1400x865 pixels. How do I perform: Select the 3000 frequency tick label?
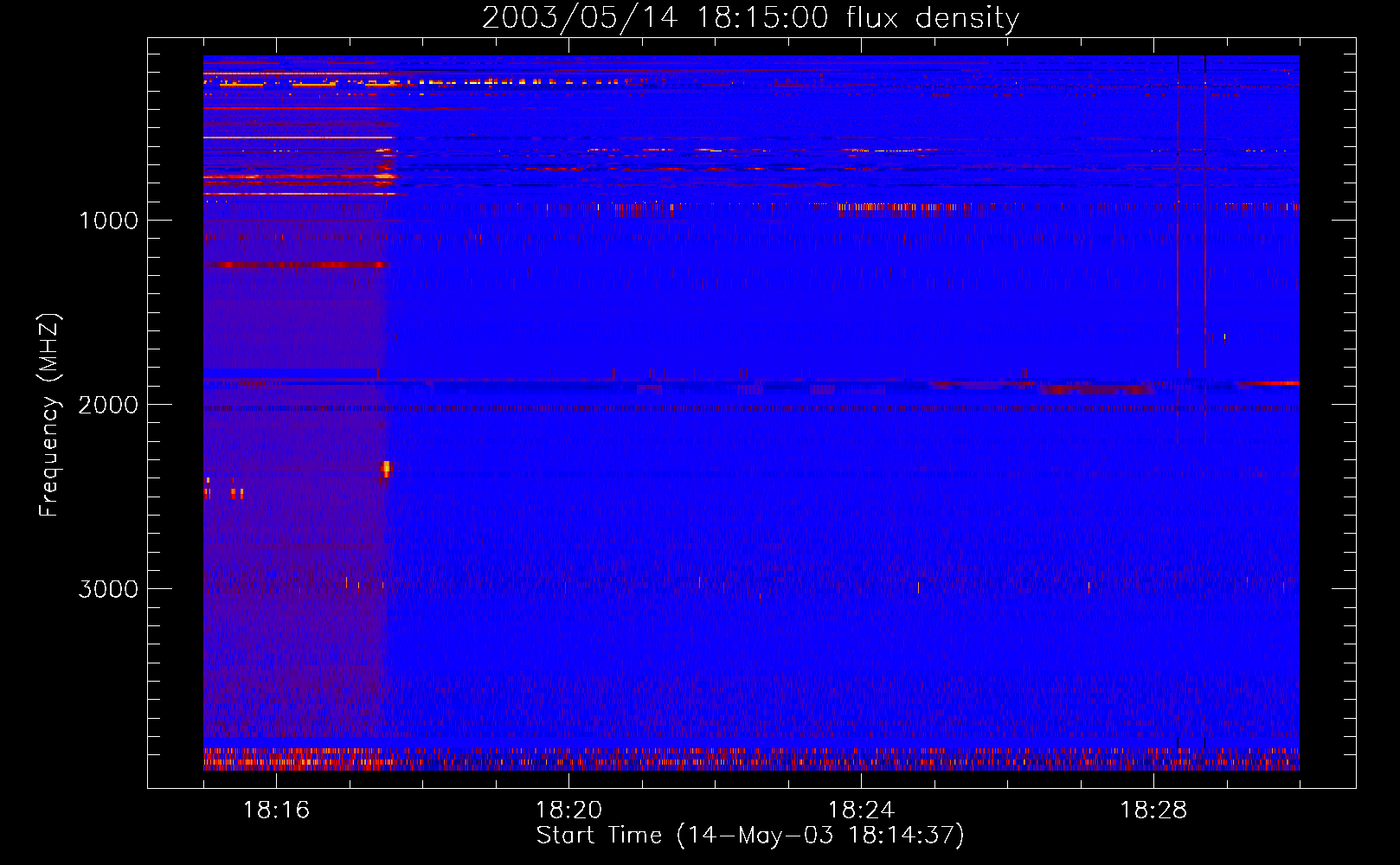pyautogui.click(x=108, y=589)
